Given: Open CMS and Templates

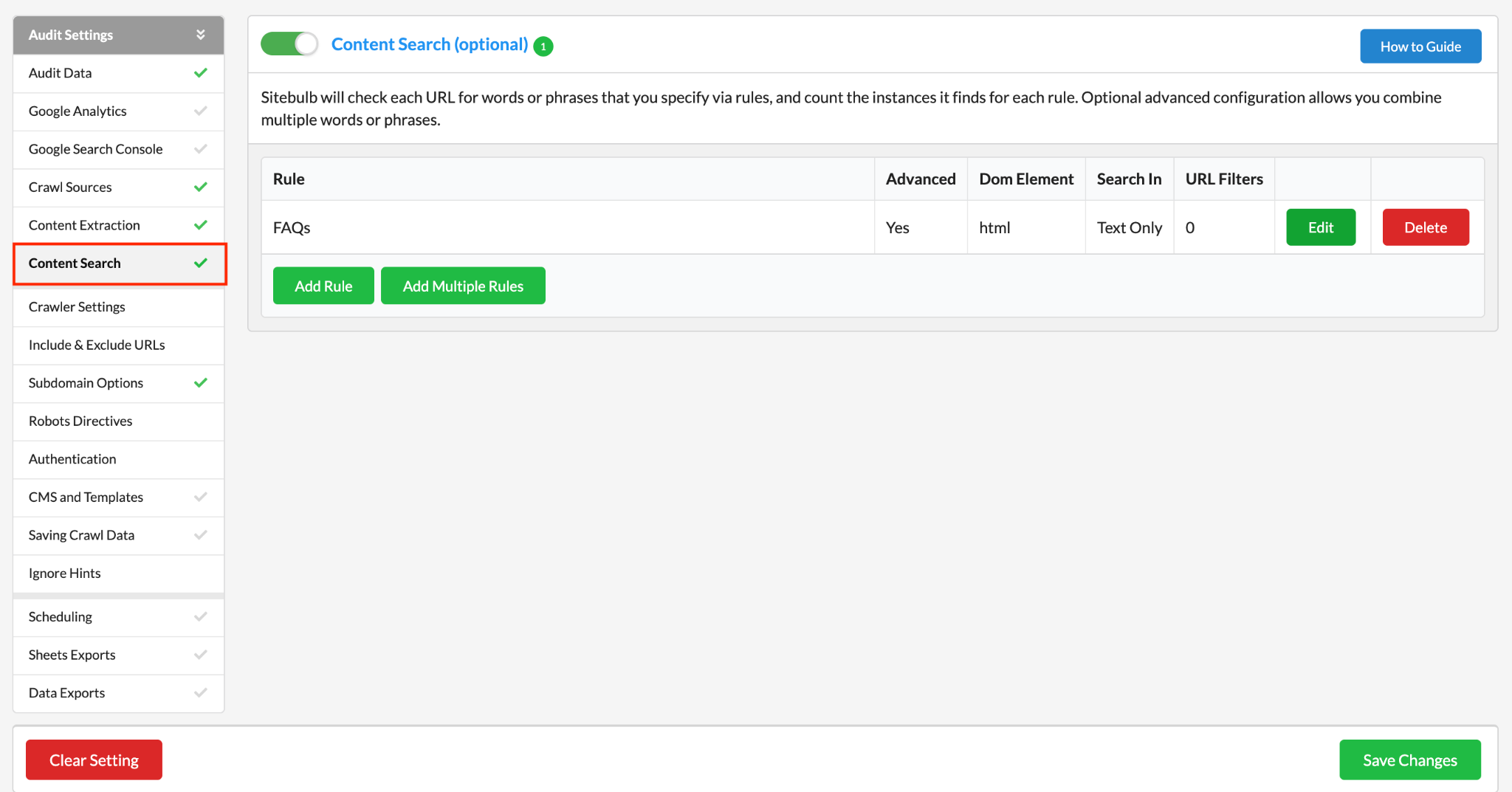Looking at the screenshot, I should 118,497.
